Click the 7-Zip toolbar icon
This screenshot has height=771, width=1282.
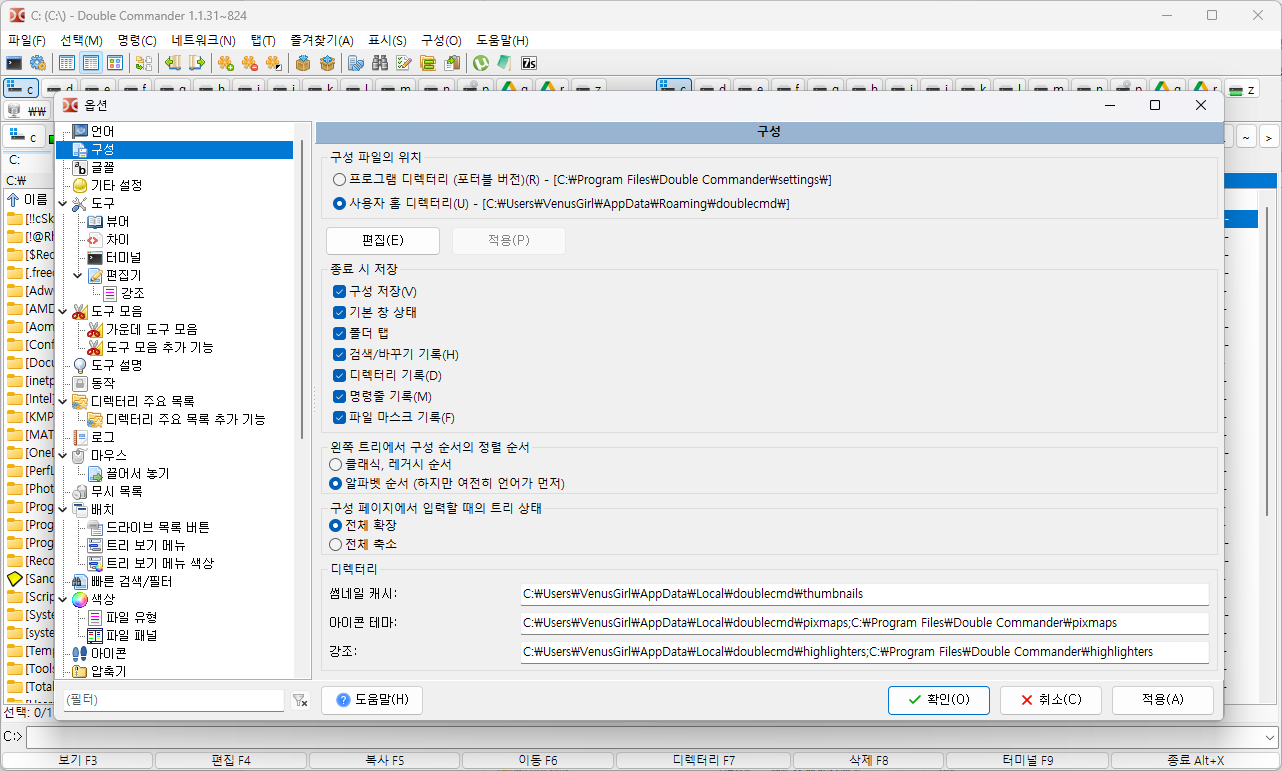pyautogui.click(x=529, y=63)
